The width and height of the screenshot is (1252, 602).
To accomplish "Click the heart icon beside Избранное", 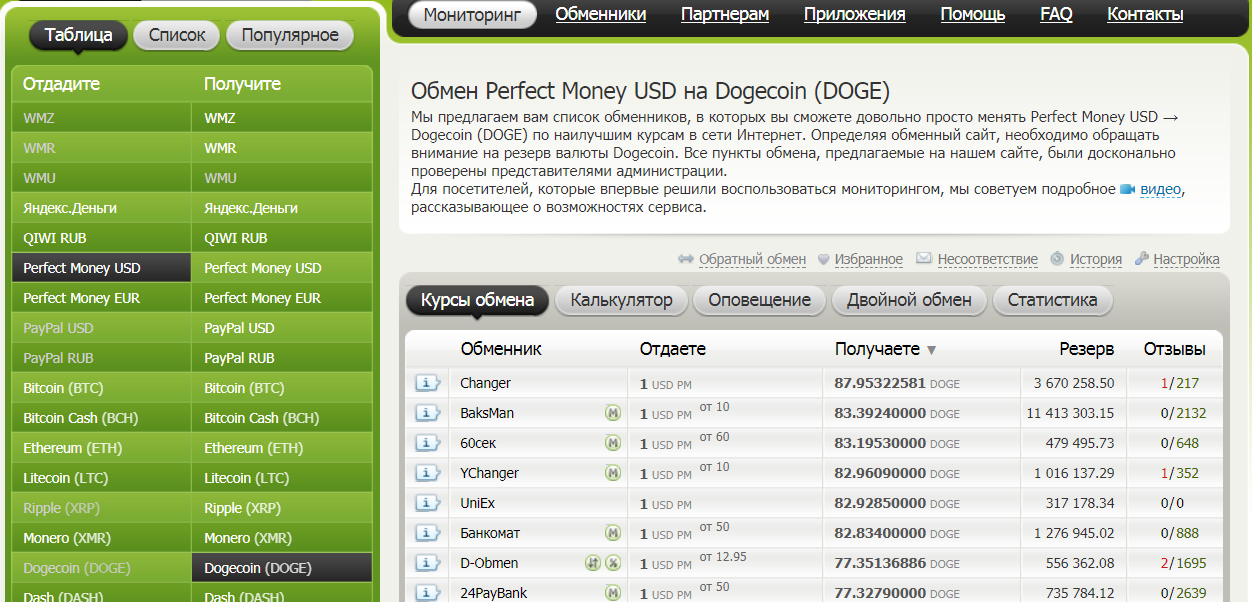I will coord(824,259).
